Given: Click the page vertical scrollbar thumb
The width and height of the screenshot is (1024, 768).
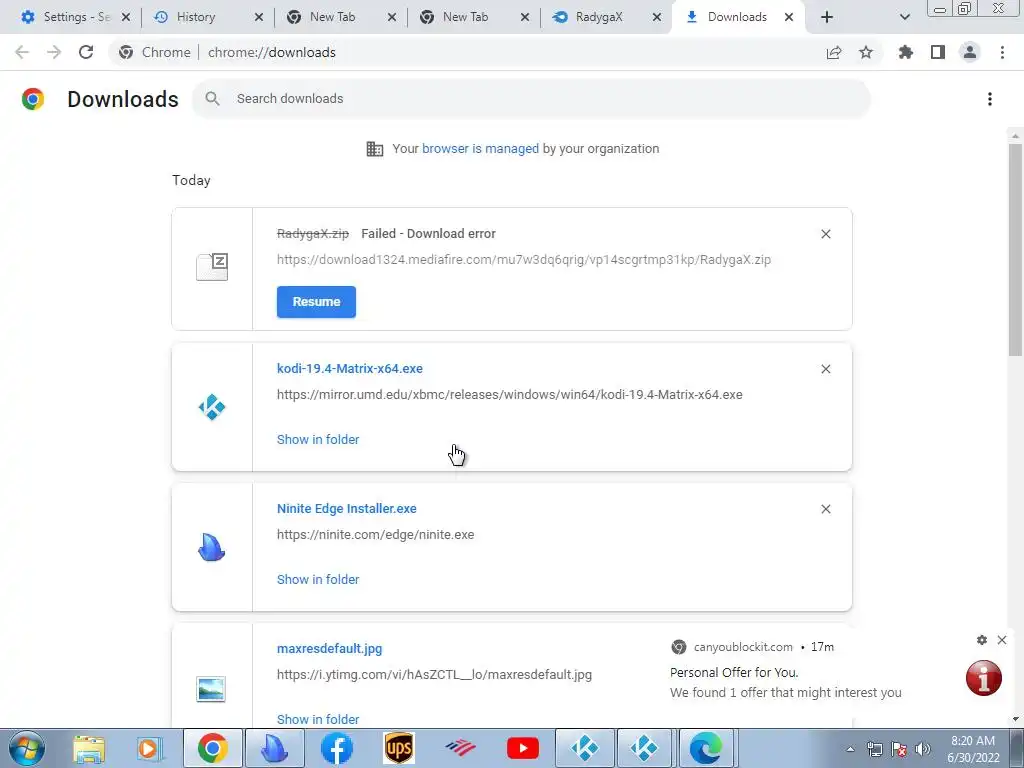Looking at the screenshot, I should [x=1015, y=249].
